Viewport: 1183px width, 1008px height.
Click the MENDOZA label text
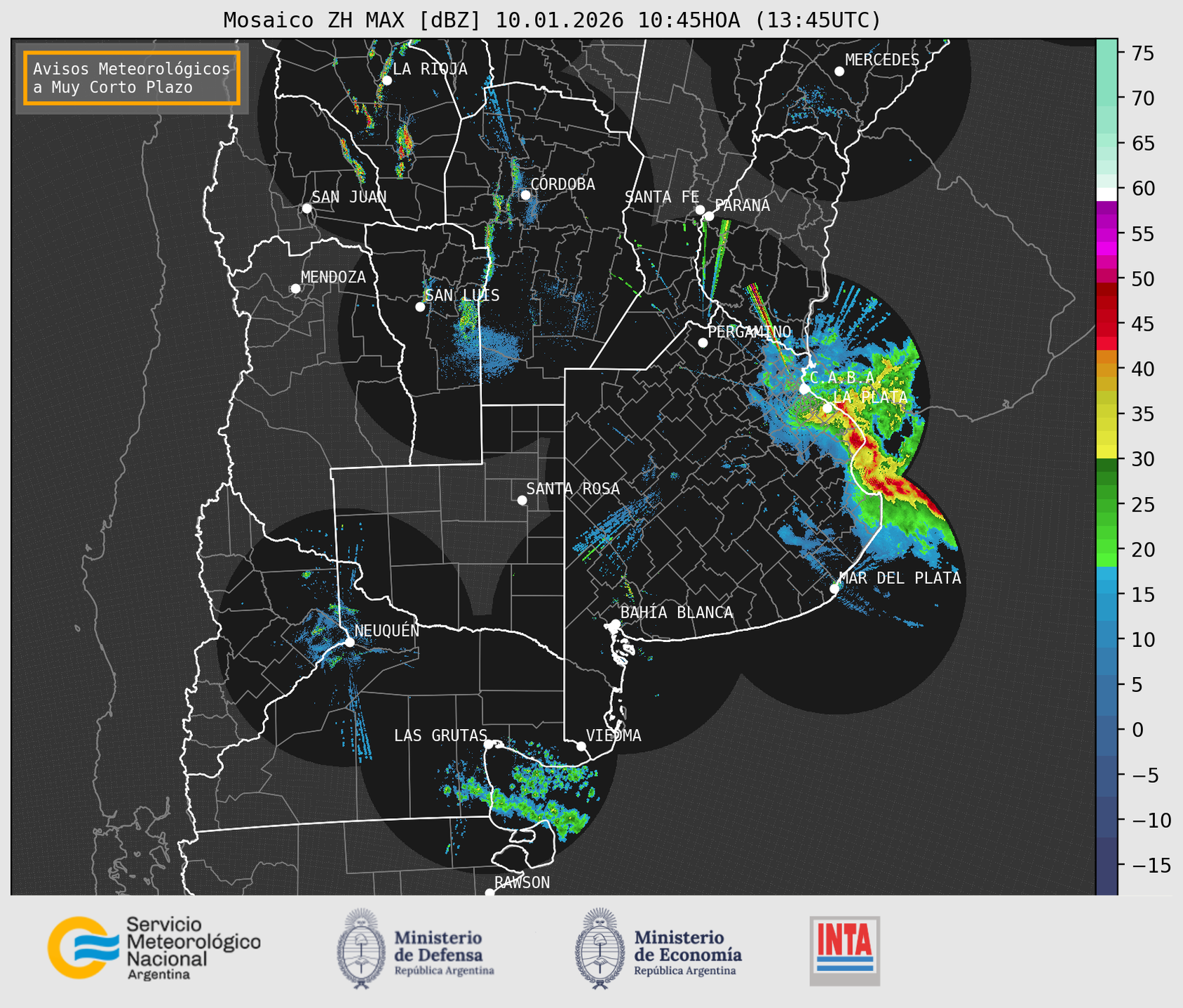tap(333, 277)
